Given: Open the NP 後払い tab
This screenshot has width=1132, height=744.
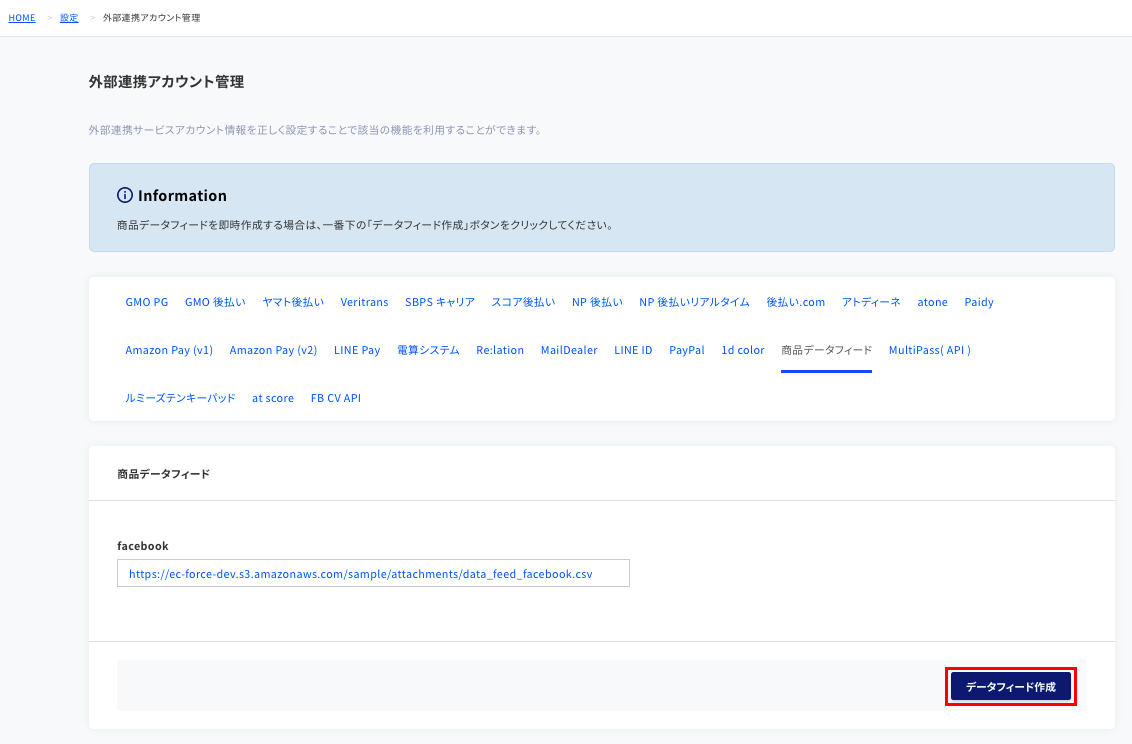Looking at the screenshot, I should click(x=597, y=302).
